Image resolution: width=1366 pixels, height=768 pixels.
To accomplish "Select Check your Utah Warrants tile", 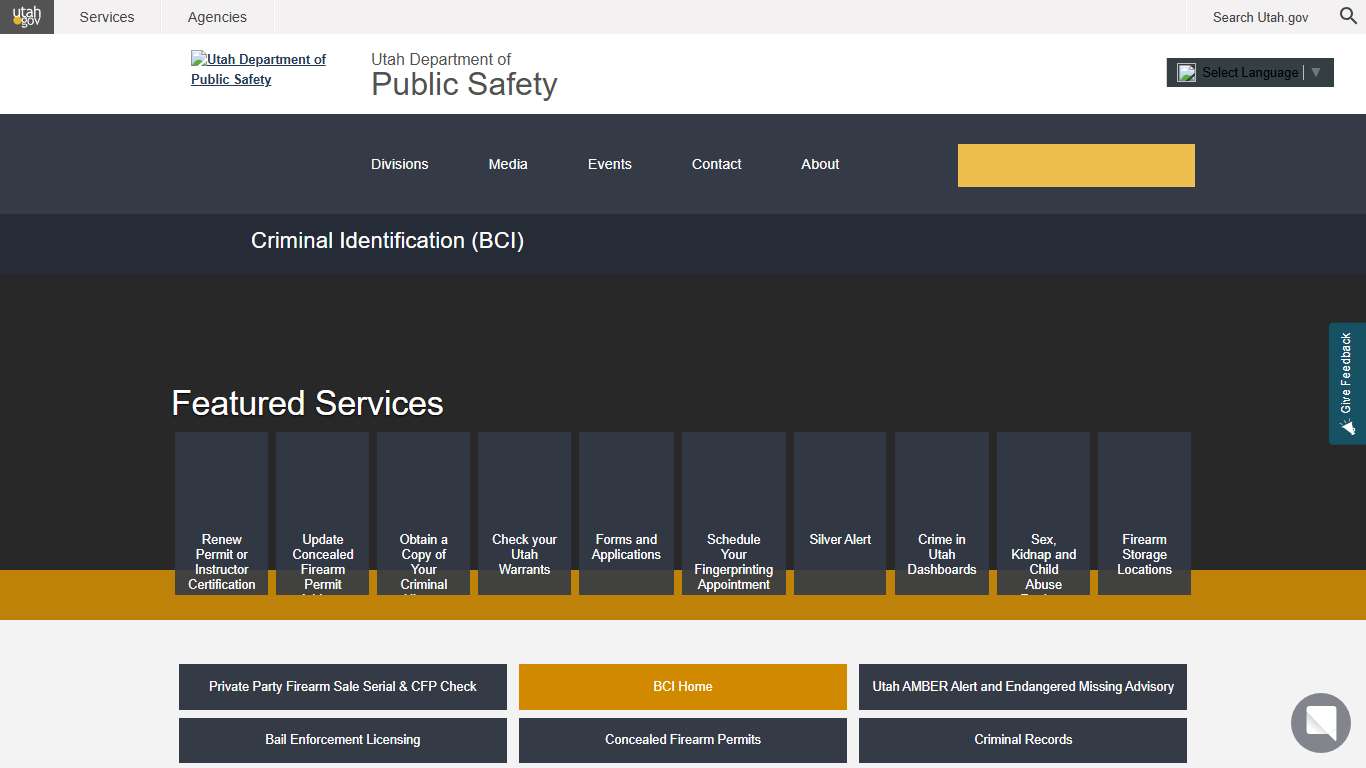I will (524, 513).
